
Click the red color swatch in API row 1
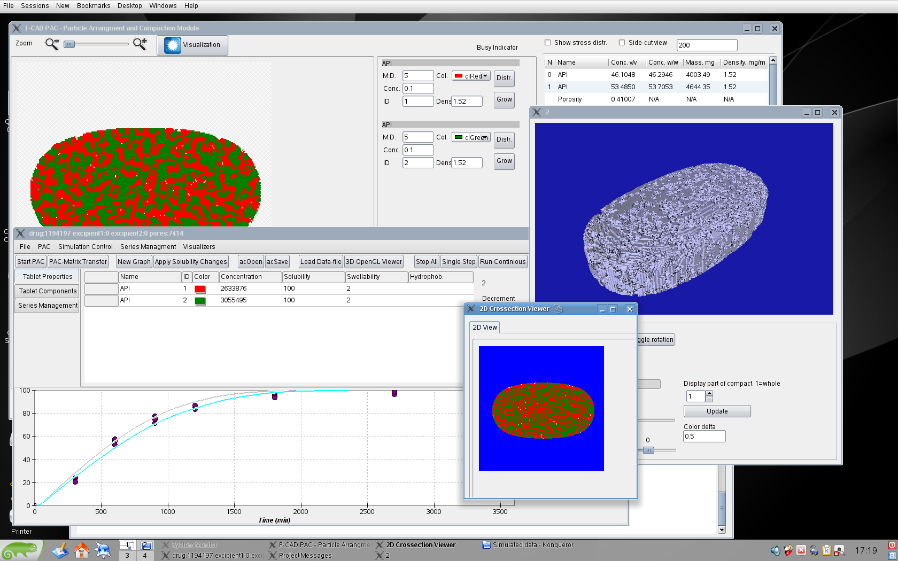pyautogui.click(x=200, y=289)
